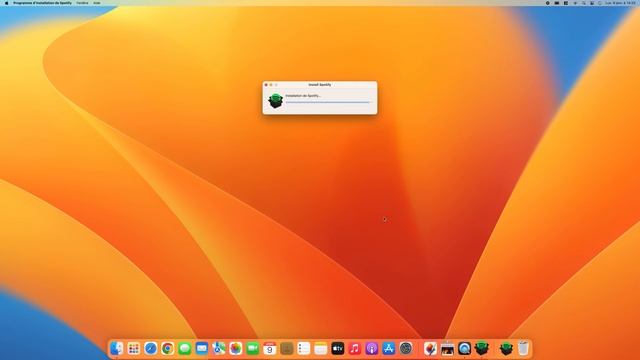The image size is (640, 360).
Task: Click the "Installation de Spotify..." status text
Action: 303,96
